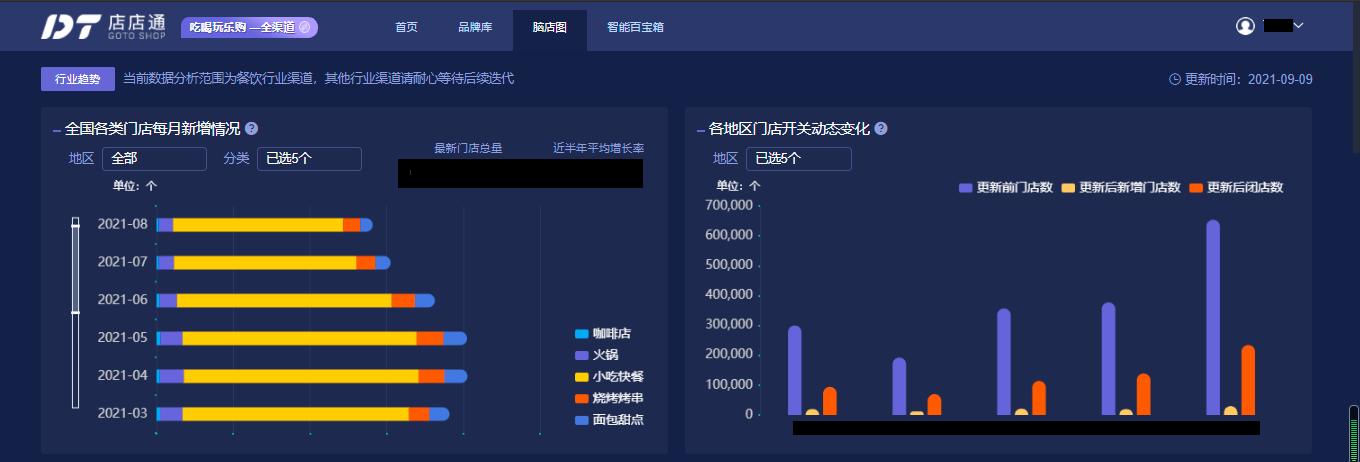Click the tallest purple bar in right chart
This screenshot has width=1360, height=462.
1213,317
